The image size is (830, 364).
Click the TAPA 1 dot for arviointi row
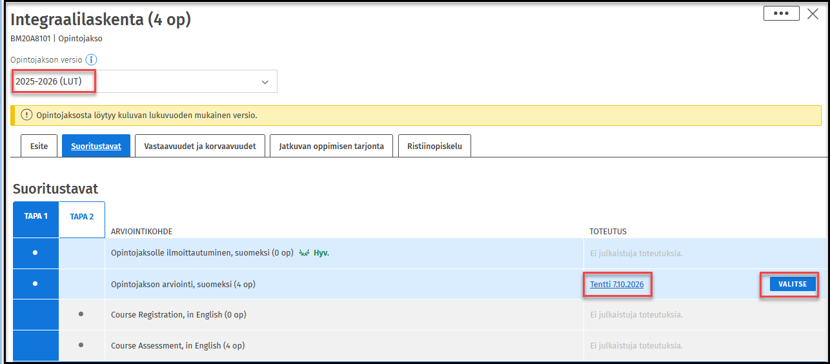(x=35, y=284)
